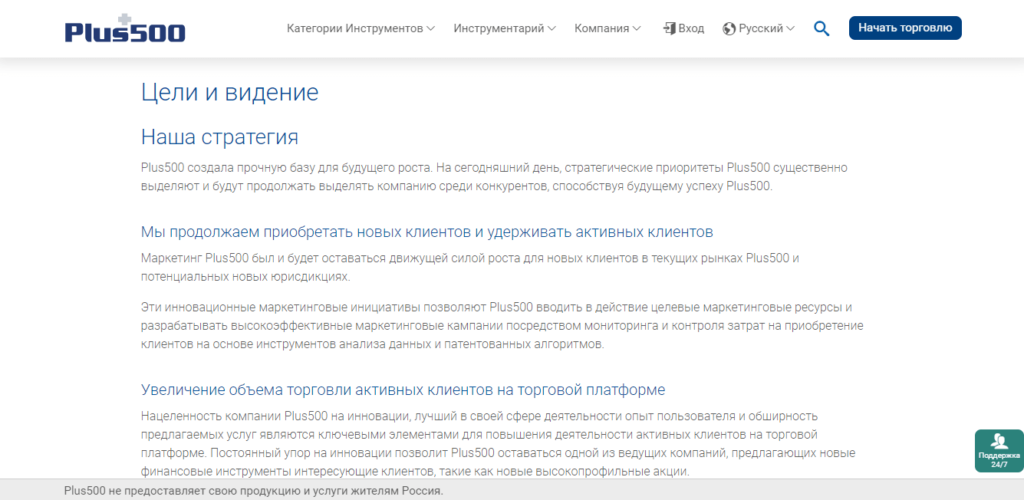Click the Наша стратегия heading
Screen dimensions: 1024x500
pos(219,137)
